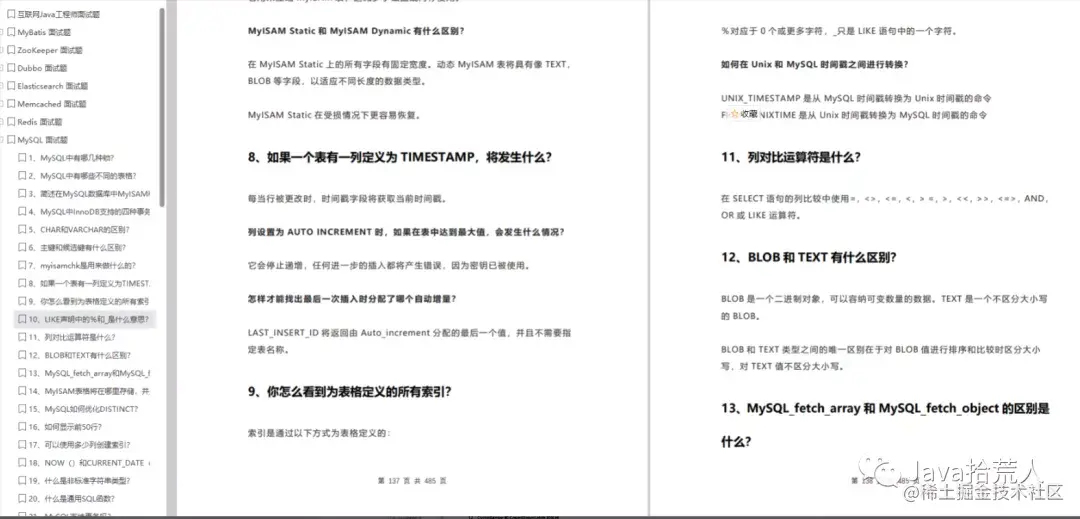The image size is (1080, 519).
Task: Open the Elasticsearch 面试题 bookmark
Action: click(52, 86)
